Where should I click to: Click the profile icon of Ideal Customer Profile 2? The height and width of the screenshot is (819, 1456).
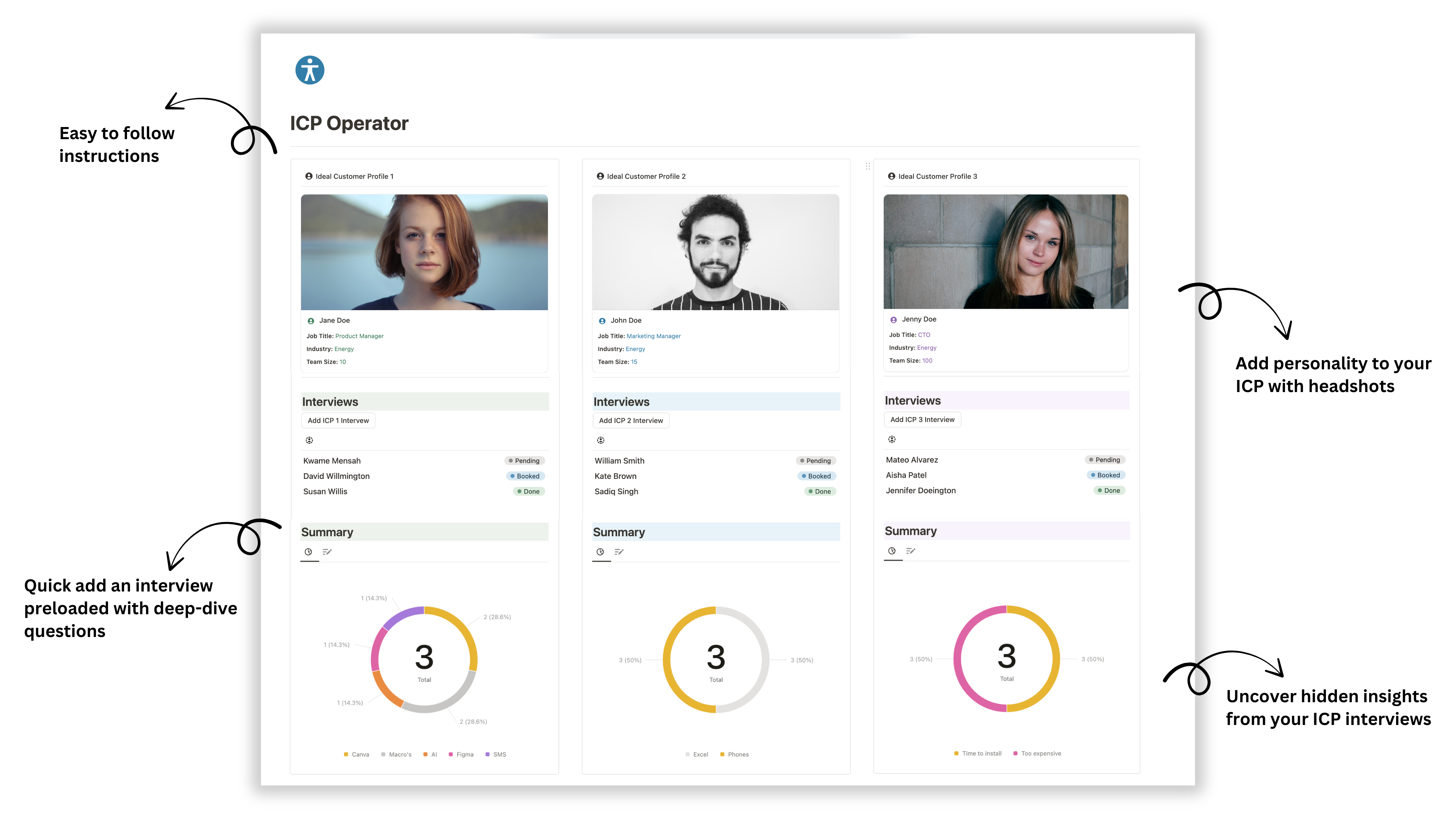(x=600, y=176)
